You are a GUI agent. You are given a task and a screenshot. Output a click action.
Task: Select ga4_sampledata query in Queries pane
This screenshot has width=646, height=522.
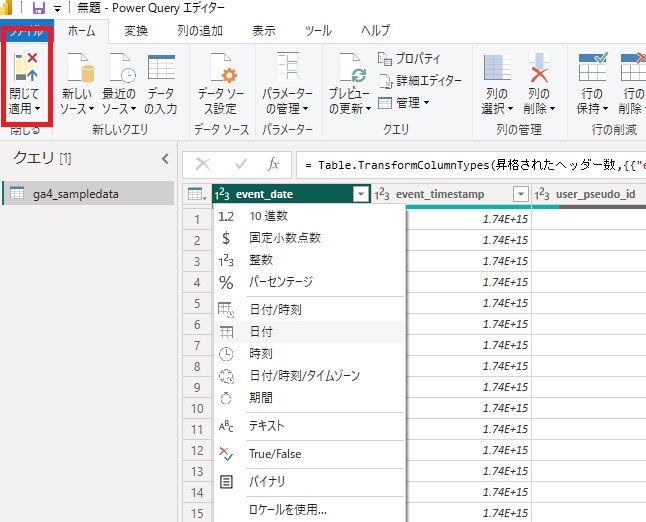coord(88,194)
